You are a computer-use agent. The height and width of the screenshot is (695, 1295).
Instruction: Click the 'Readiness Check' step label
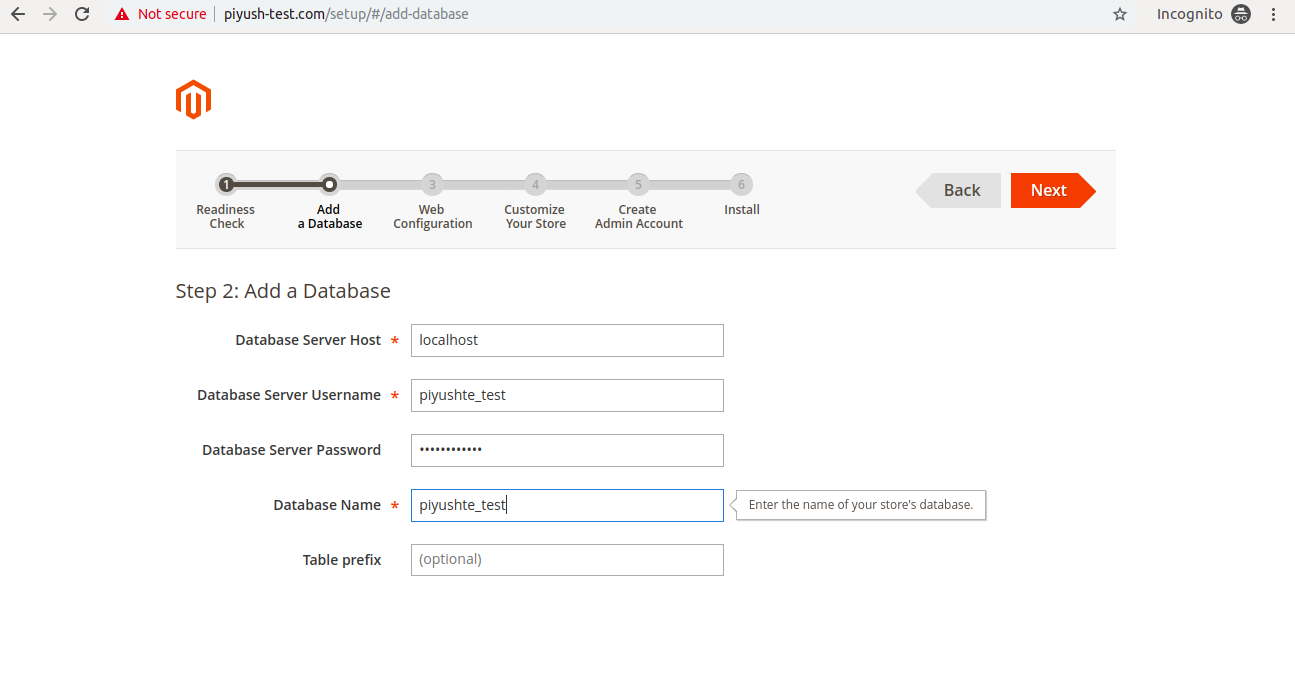[x=226, y=217]
